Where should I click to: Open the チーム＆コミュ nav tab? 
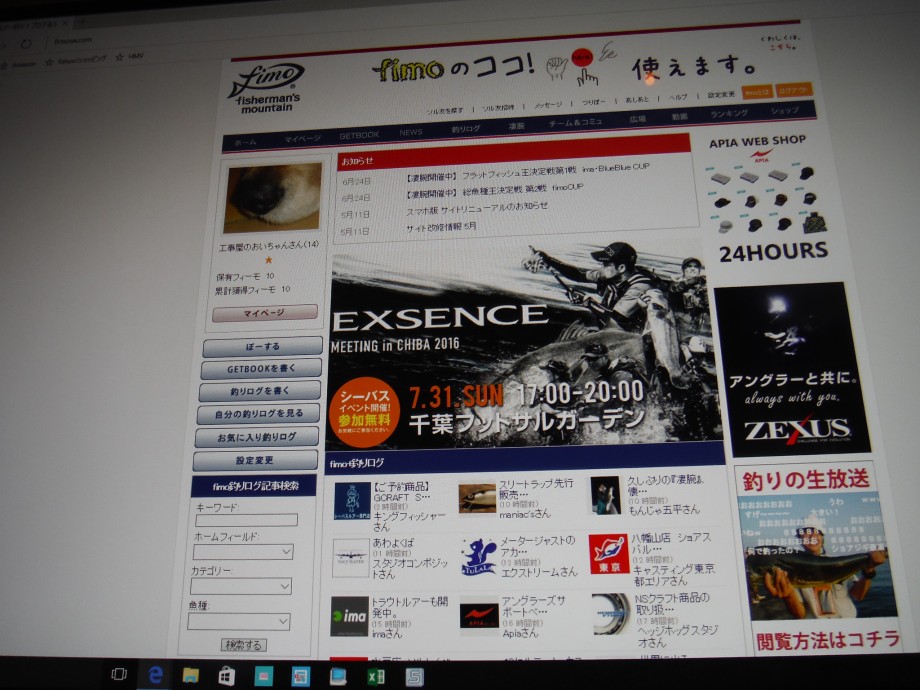[576, 122]
